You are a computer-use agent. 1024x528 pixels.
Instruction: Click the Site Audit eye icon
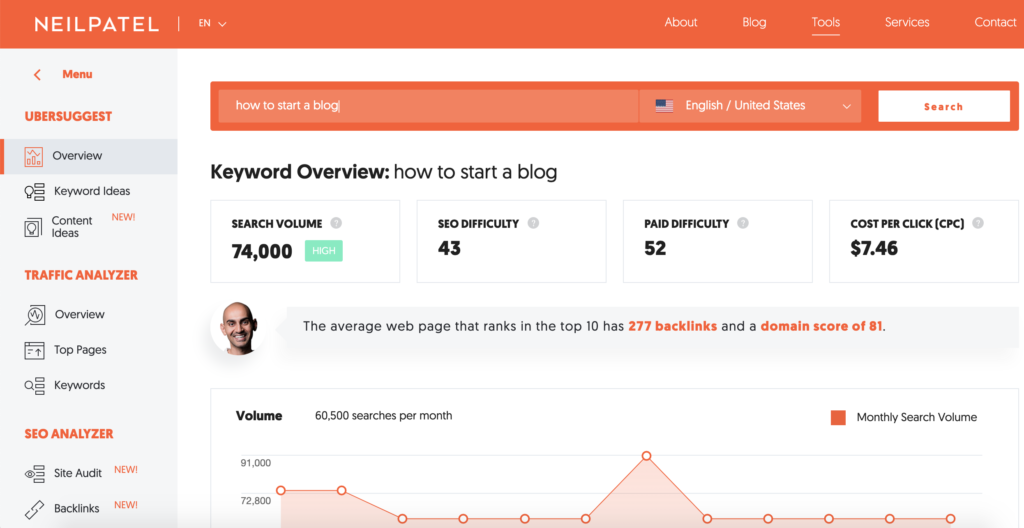point(34,473)
